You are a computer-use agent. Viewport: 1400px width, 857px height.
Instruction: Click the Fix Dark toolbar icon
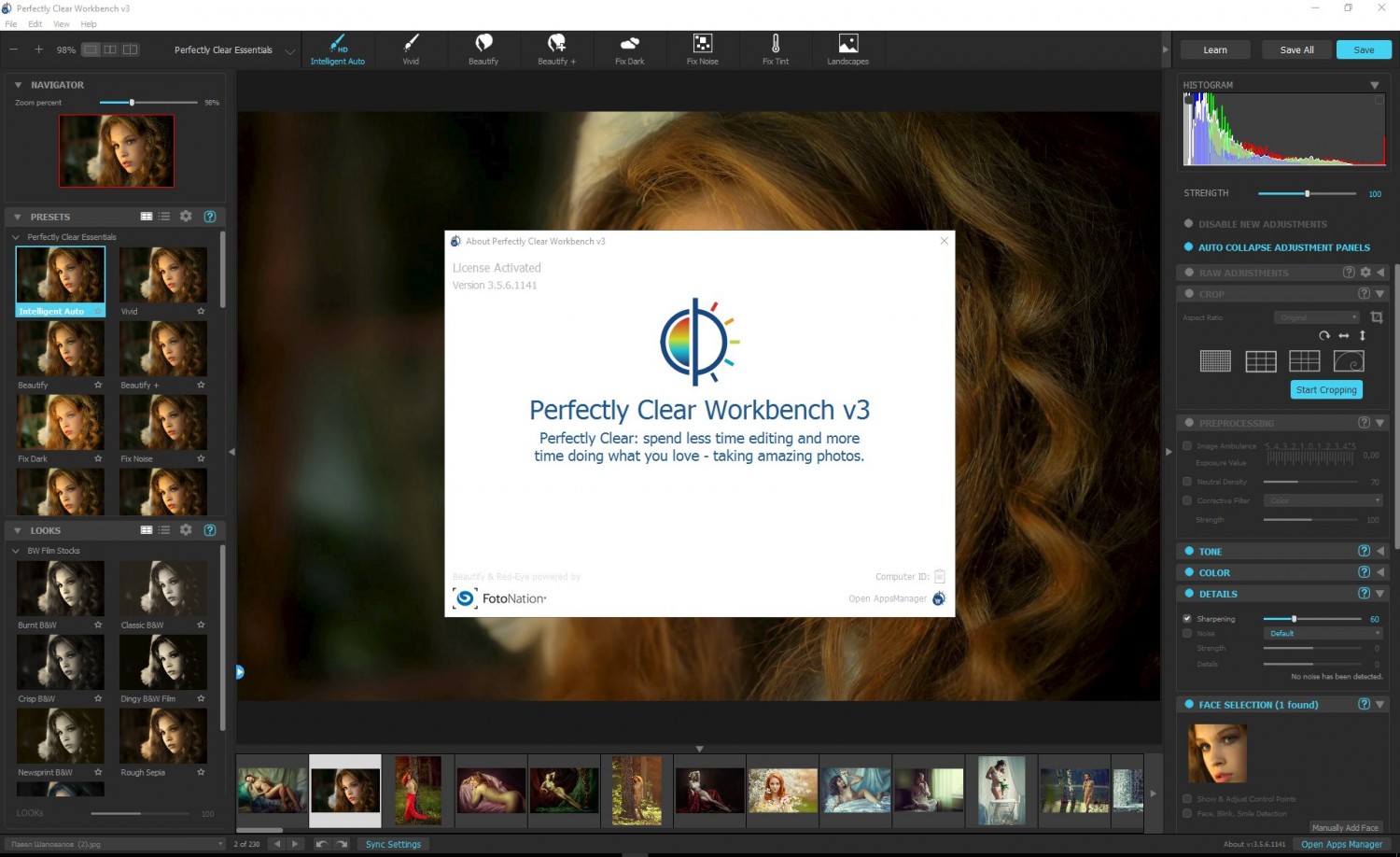tap(629, 44)
